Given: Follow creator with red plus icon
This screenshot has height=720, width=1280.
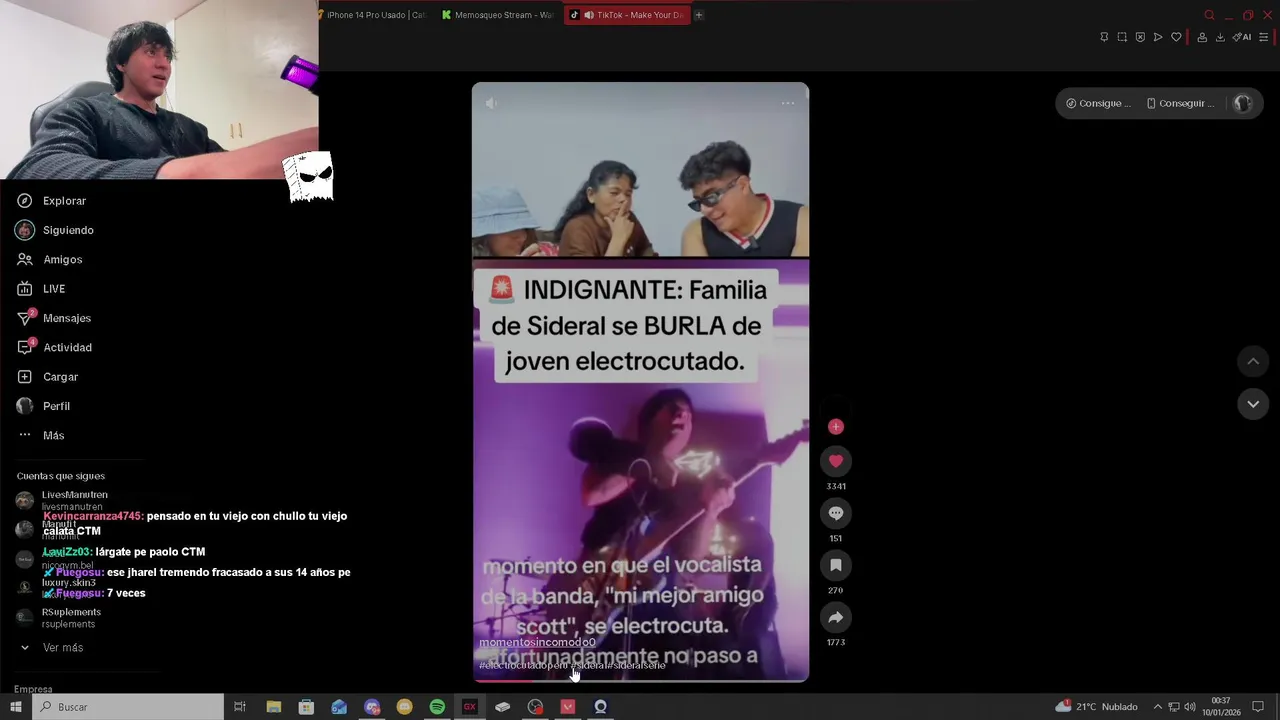Looking at the screenshot, I should tap(836, 427).
